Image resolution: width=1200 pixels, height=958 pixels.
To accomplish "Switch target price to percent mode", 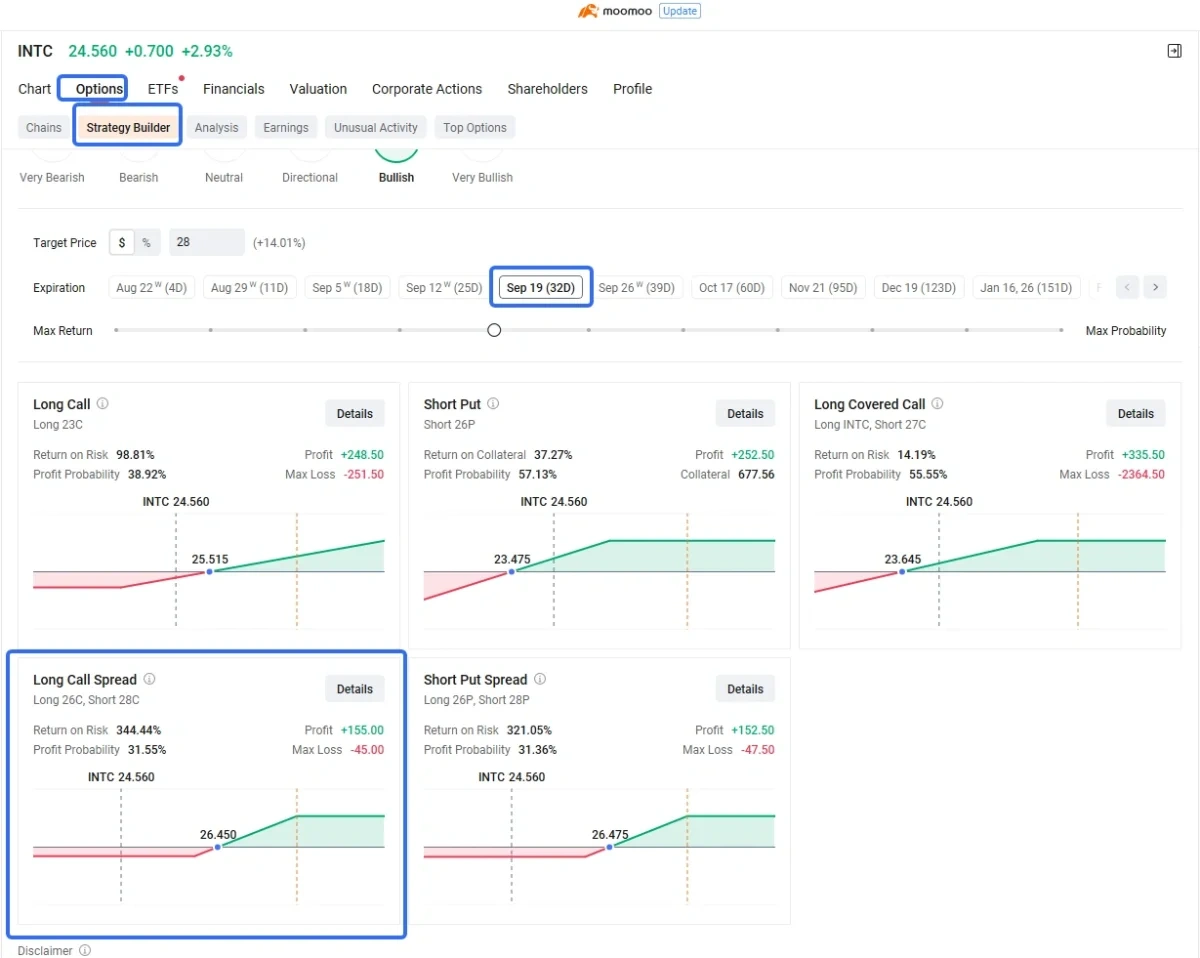I will (x=146, y=243).
